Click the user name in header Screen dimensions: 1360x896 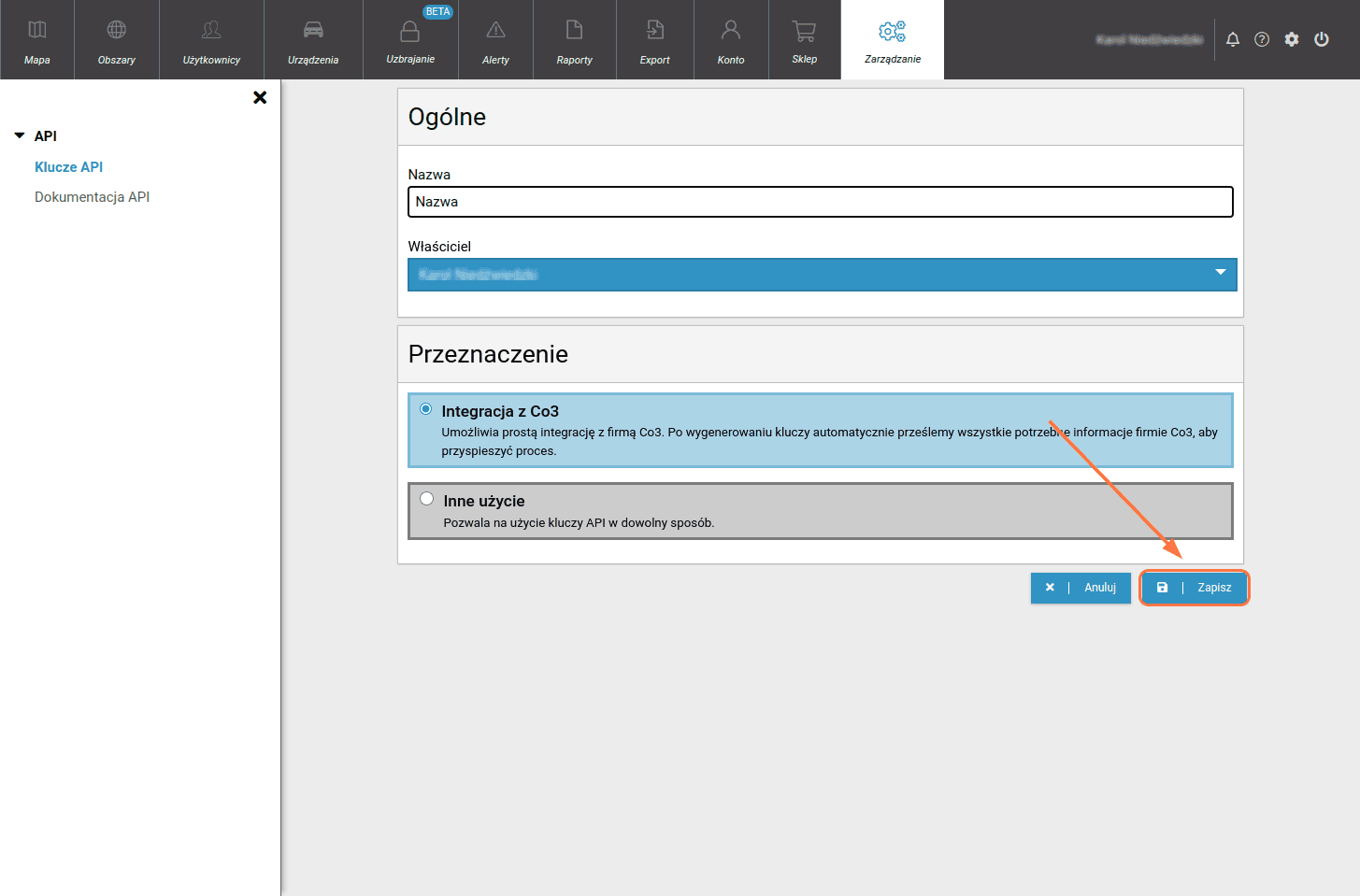(x=1150, y=39)
